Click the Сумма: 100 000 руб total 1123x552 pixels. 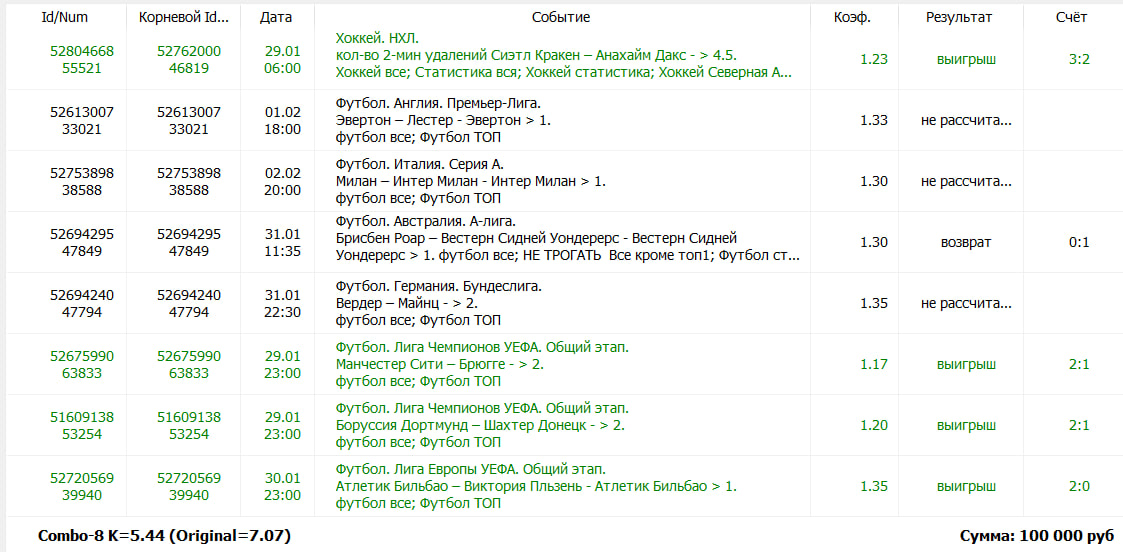click(1037, 536)
